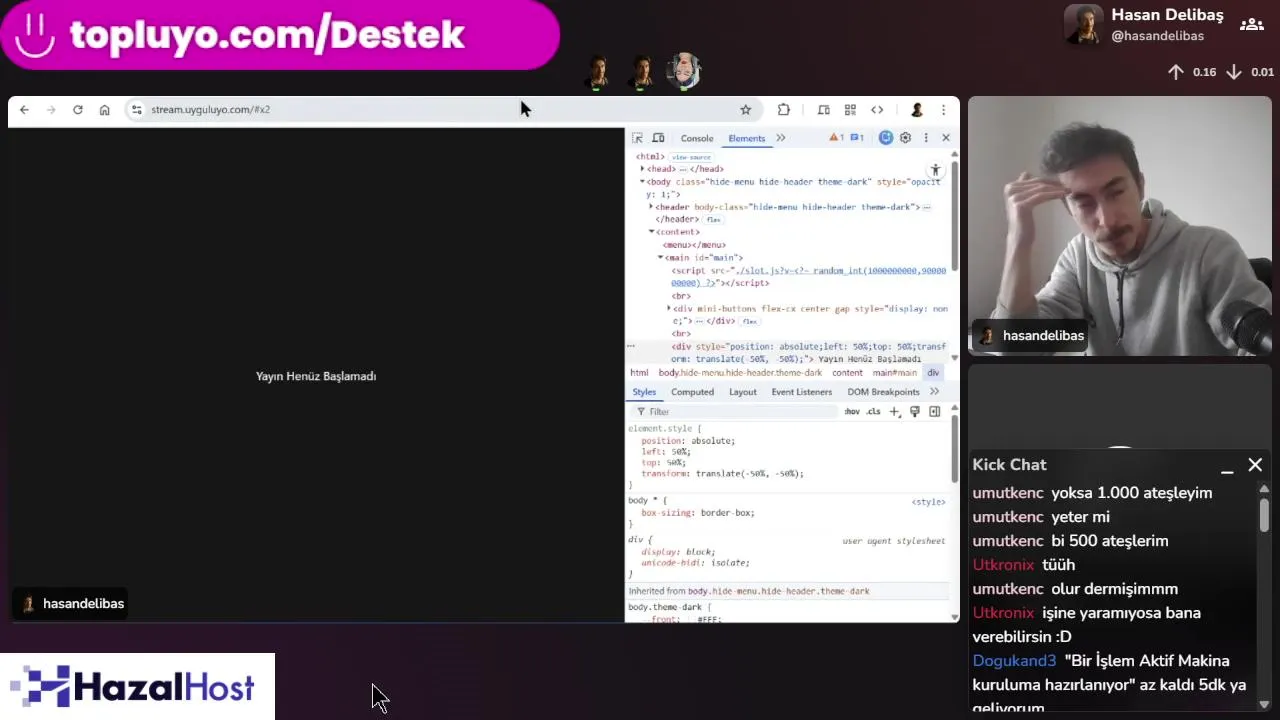This screenshot has width=1280, height=720.
Task: Close the Kick Chat panel
Action: coord(1255,465)
